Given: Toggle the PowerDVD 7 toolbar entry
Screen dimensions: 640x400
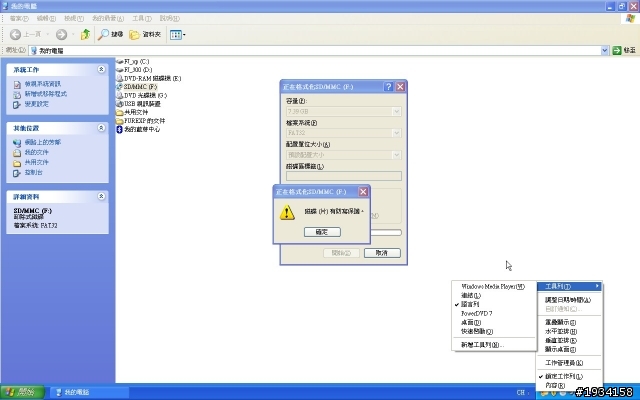Looking at the screenshot, I should point(494,313).
